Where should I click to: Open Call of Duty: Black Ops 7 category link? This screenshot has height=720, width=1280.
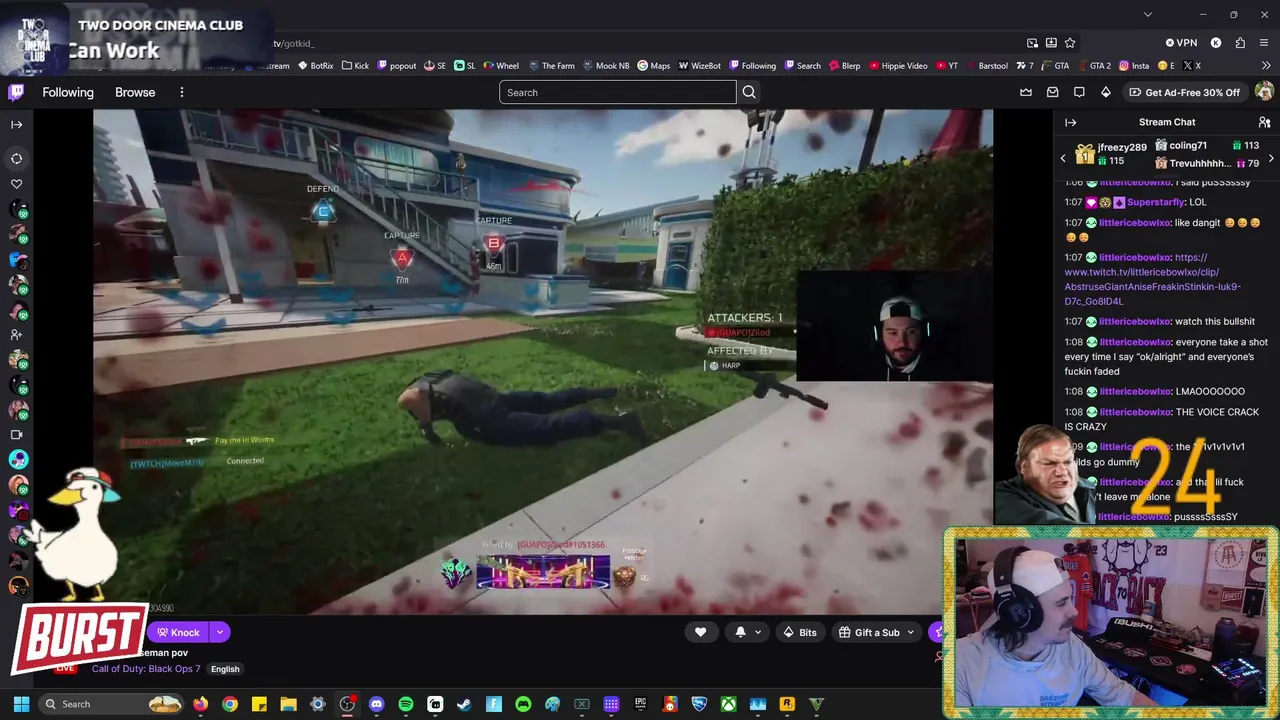point(146,669)
